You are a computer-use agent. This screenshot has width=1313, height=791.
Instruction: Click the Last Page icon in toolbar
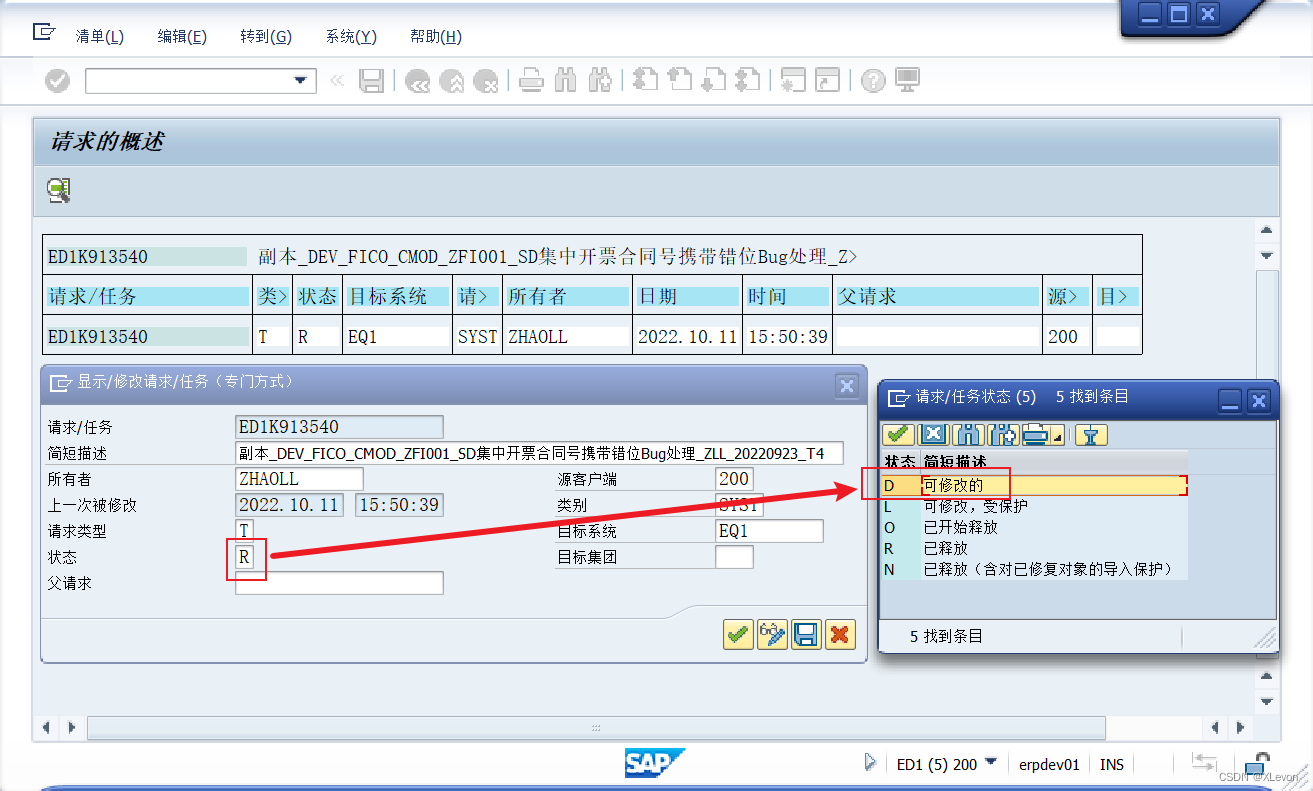[x=748, y=81]
